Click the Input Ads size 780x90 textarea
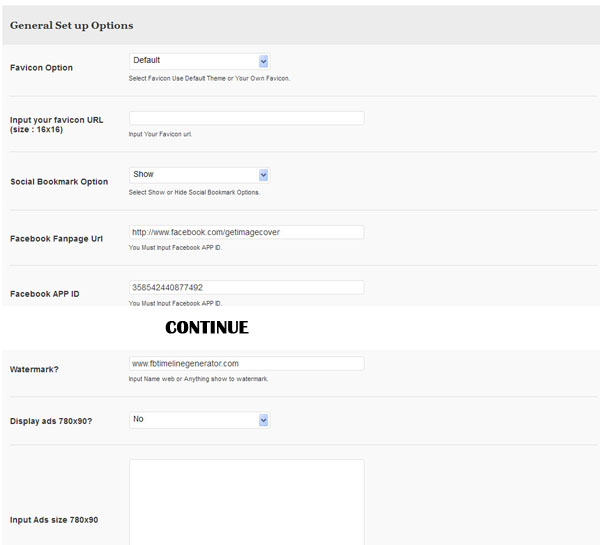The image size is (600, 545). 246,502
